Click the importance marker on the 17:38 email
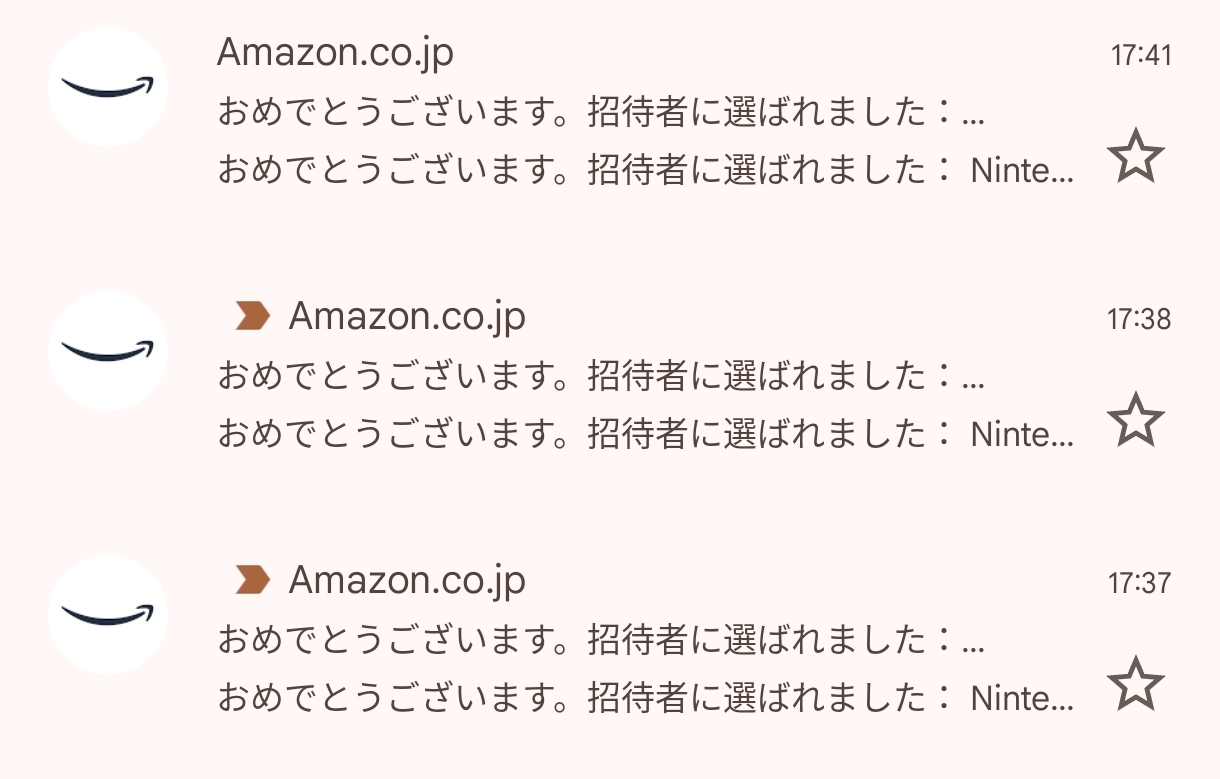This screenshot has height=779, width=1220. pos(253,317)
